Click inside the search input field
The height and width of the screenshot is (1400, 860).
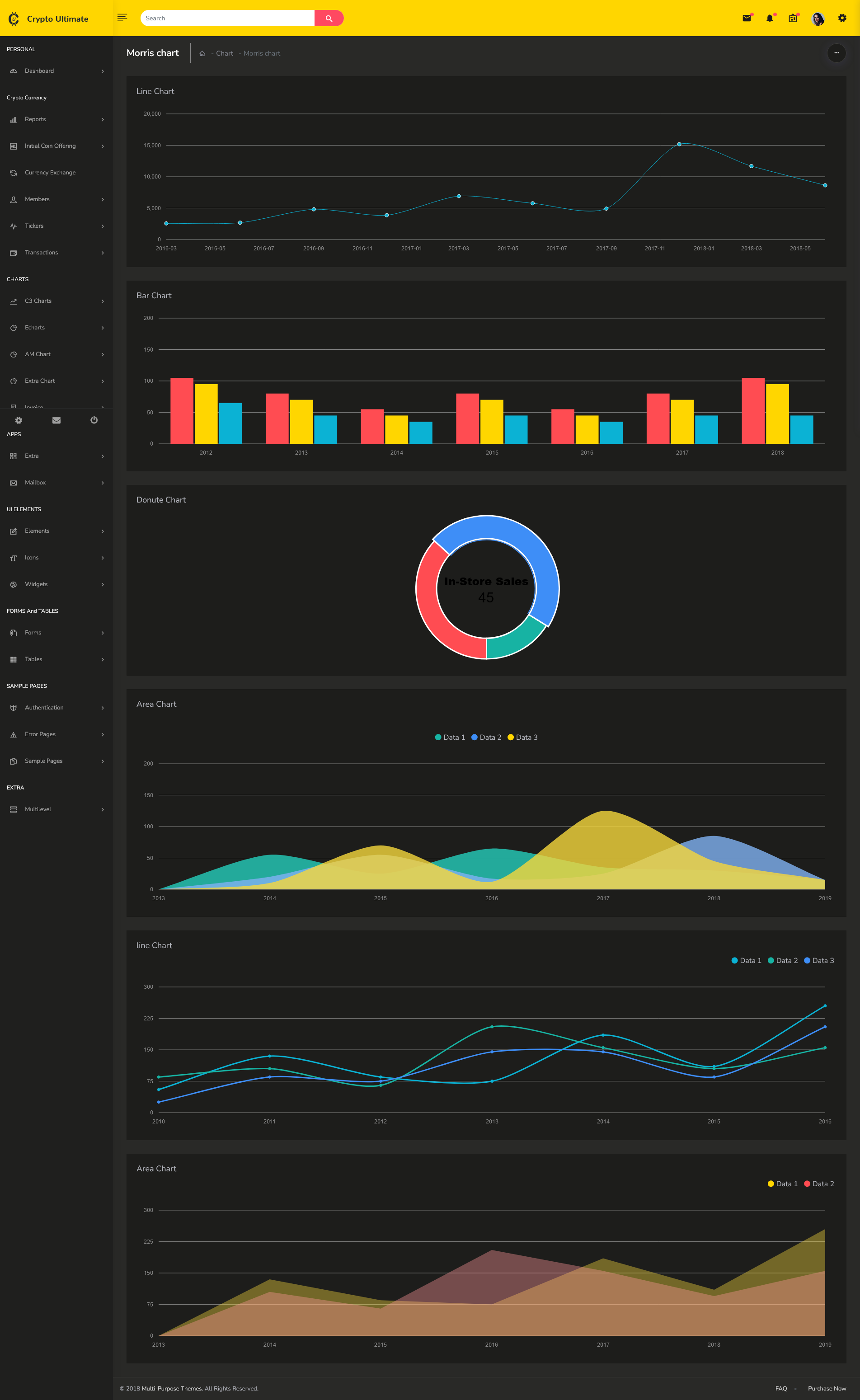click(227, 18)
